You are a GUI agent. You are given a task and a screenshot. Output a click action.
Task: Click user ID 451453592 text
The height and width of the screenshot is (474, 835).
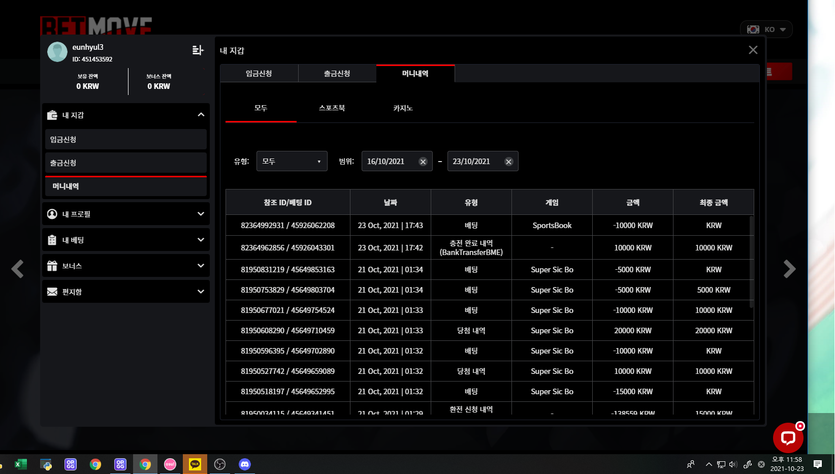point(92,59)
